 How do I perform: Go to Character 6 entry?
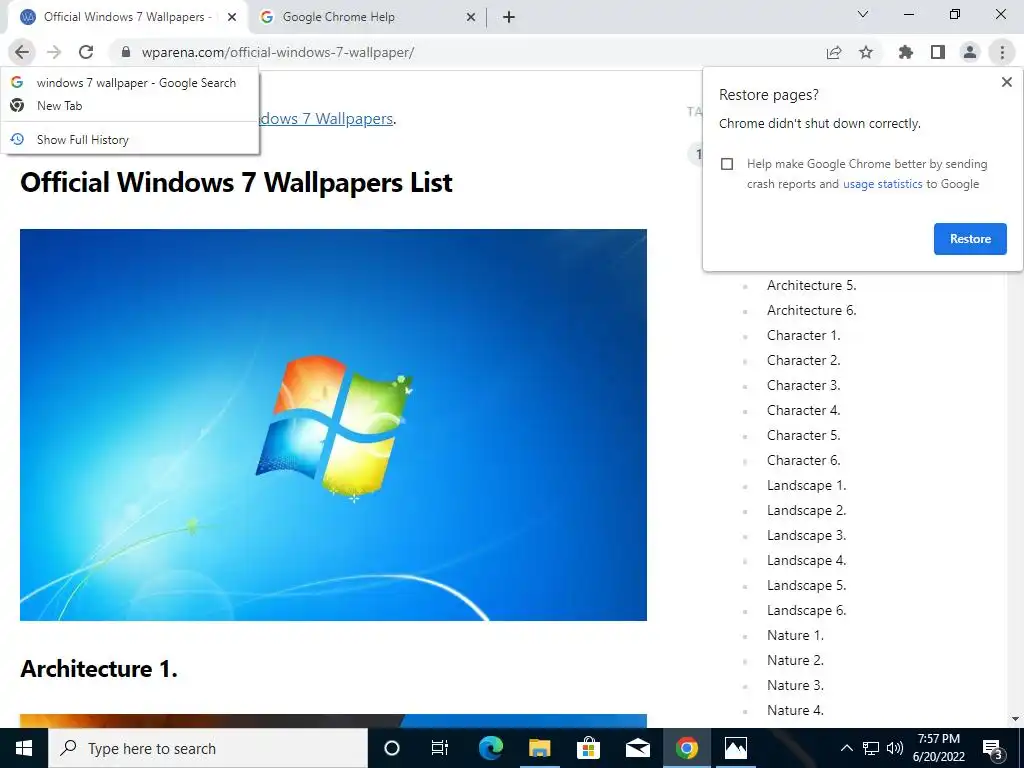click(803, 460)
